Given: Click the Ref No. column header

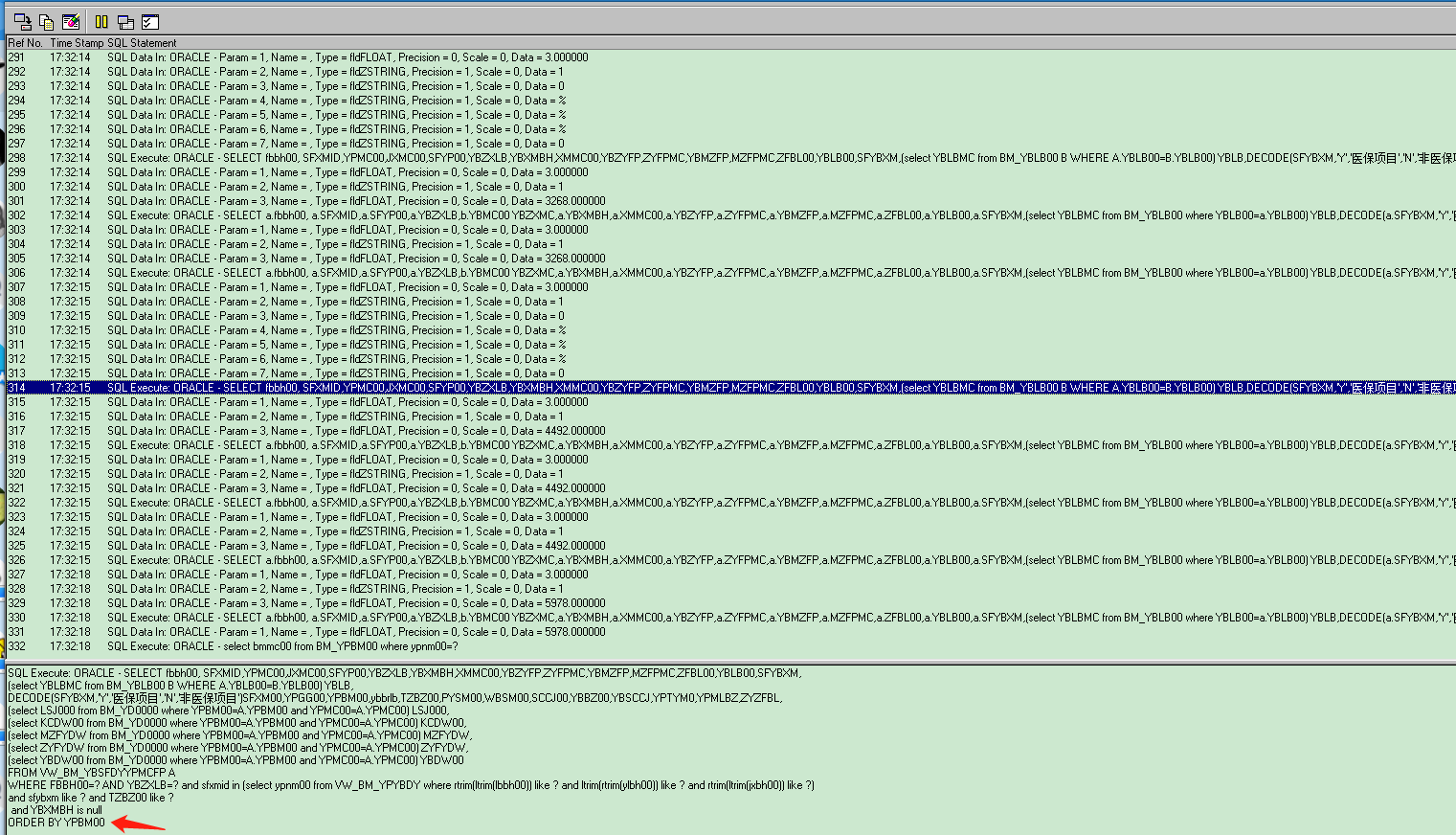Looking at the screenshot, I should 26,43.
